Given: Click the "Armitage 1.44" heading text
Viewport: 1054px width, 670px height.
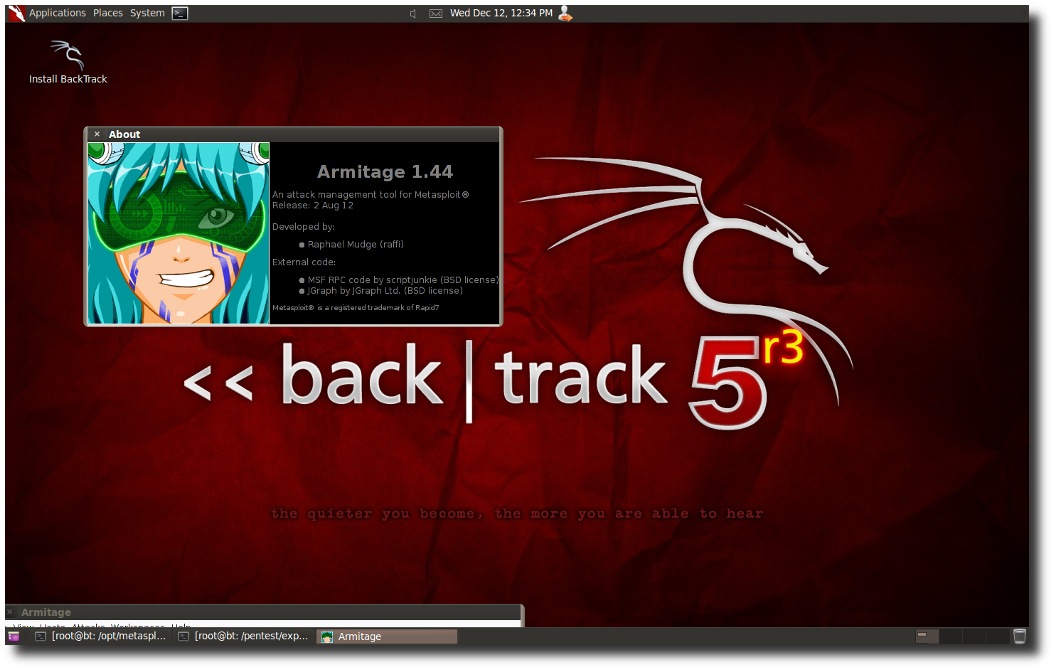Looking at the screenshot, I should point(385,172).
